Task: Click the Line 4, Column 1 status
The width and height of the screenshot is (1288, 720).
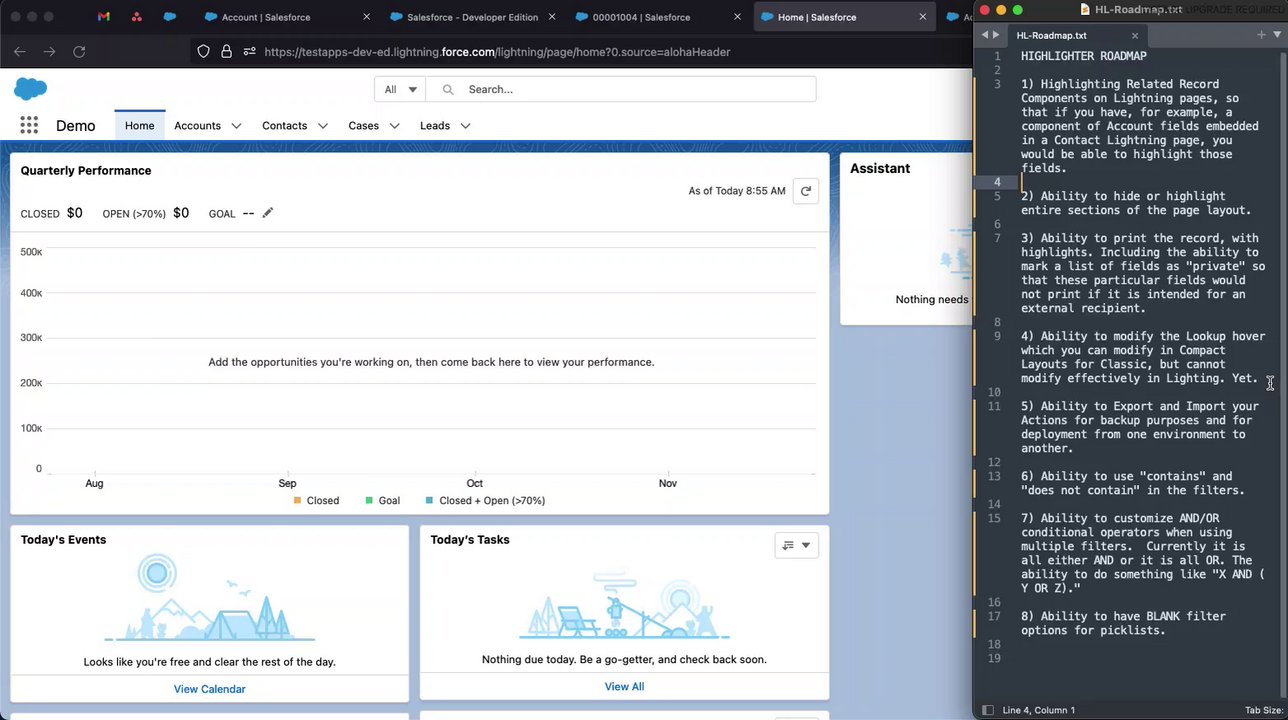Action: coord(1039,710)
